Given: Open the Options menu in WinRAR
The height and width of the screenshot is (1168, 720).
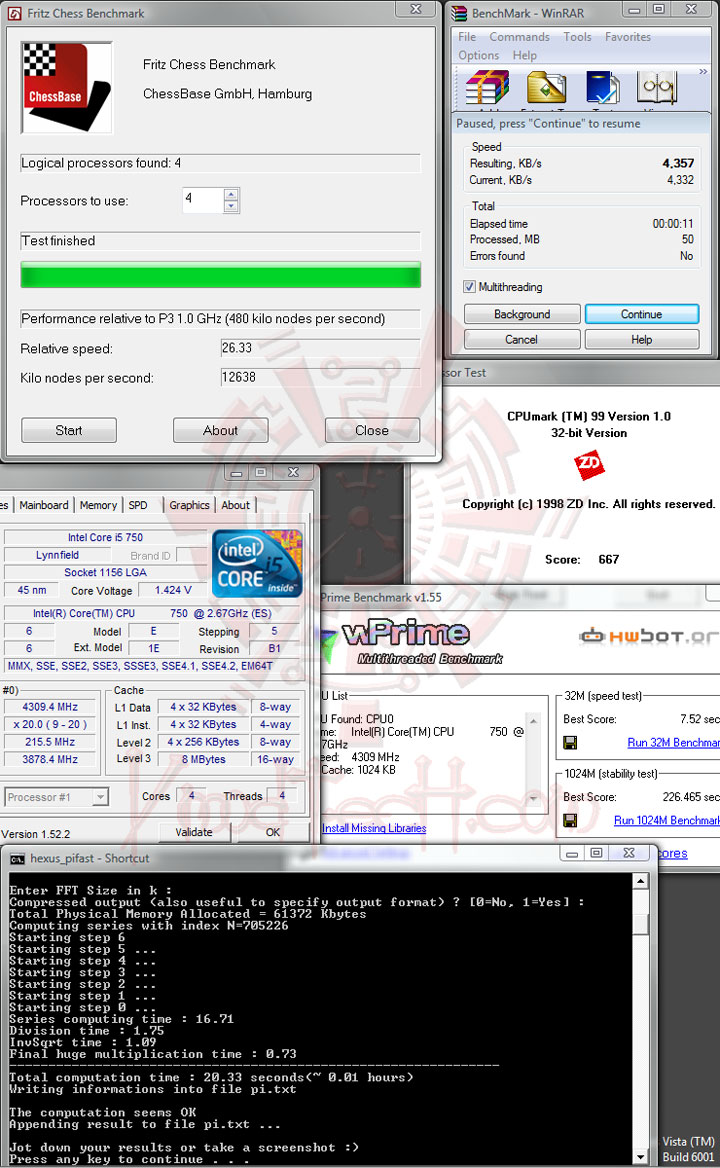Looking at the screenshot, I should pos(479,55).
